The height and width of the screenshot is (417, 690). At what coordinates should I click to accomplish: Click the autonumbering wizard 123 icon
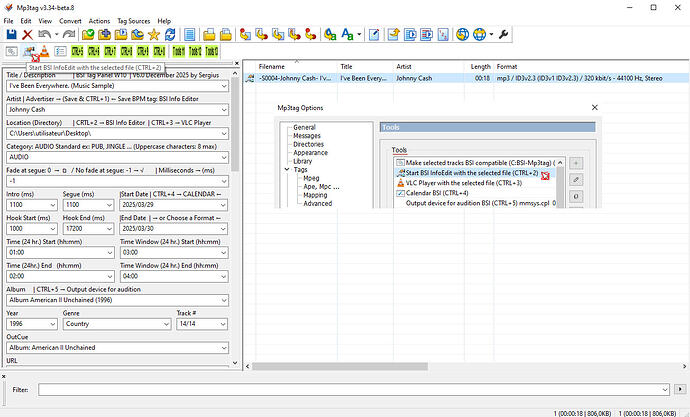coord(443,34)
